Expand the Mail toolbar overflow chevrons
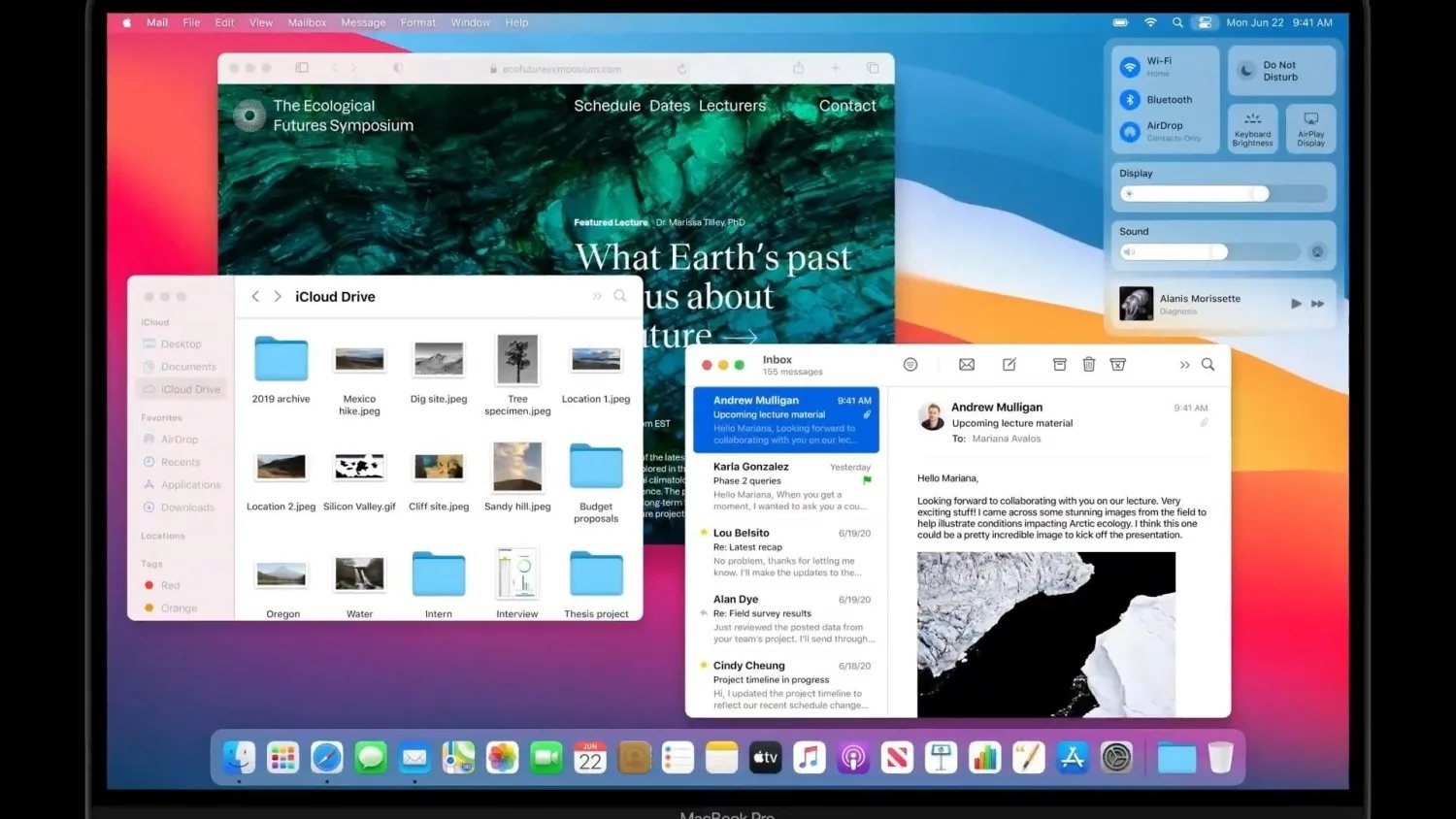1456x819 pixels. [1184, 365]
